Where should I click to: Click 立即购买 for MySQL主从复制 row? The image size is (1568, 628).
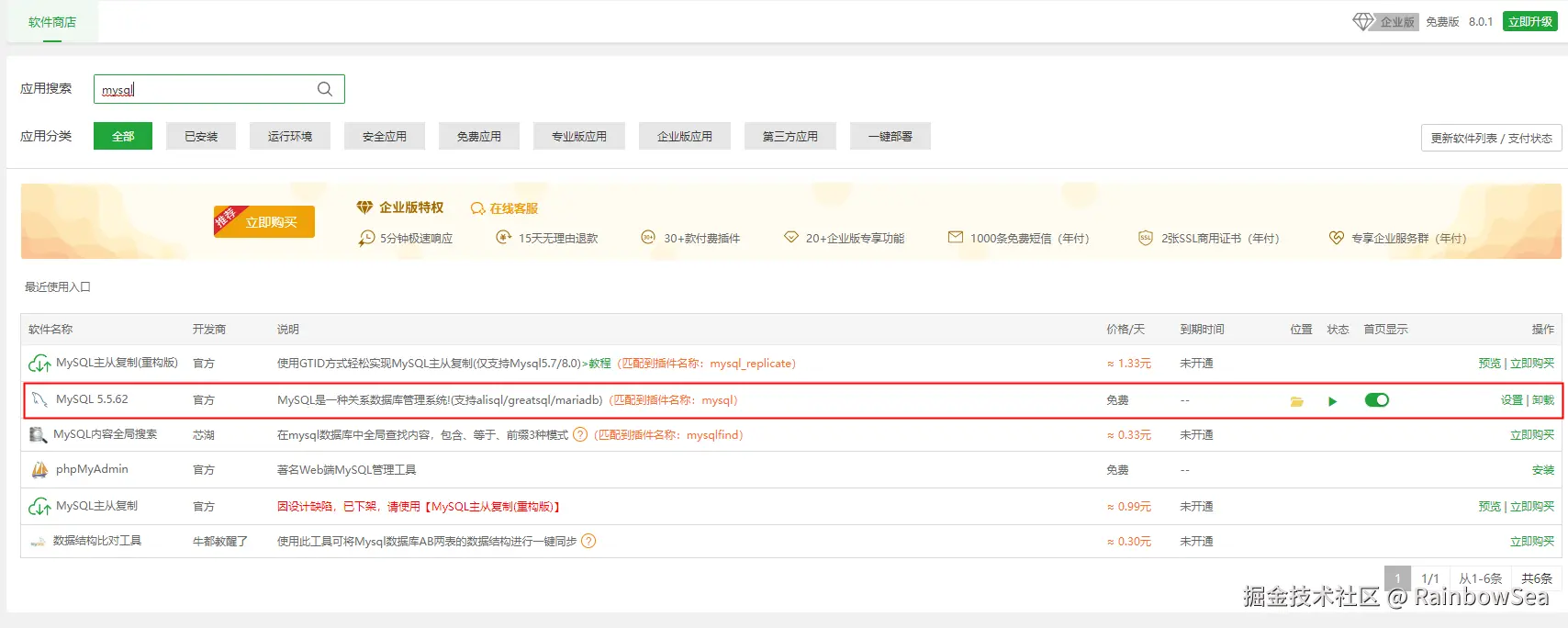1532,507
